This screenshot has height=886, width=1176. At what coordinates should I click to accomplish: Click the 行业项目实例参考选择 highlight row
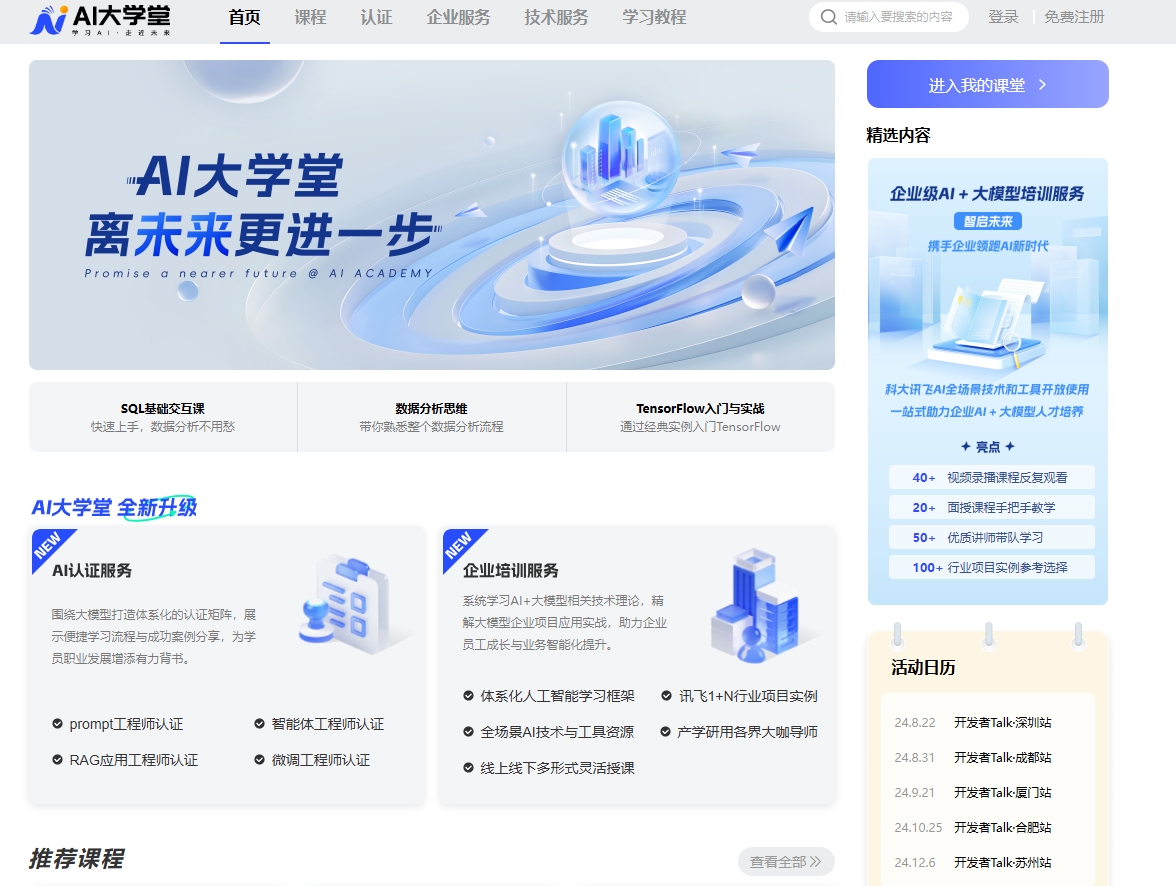tap(992, 567)
